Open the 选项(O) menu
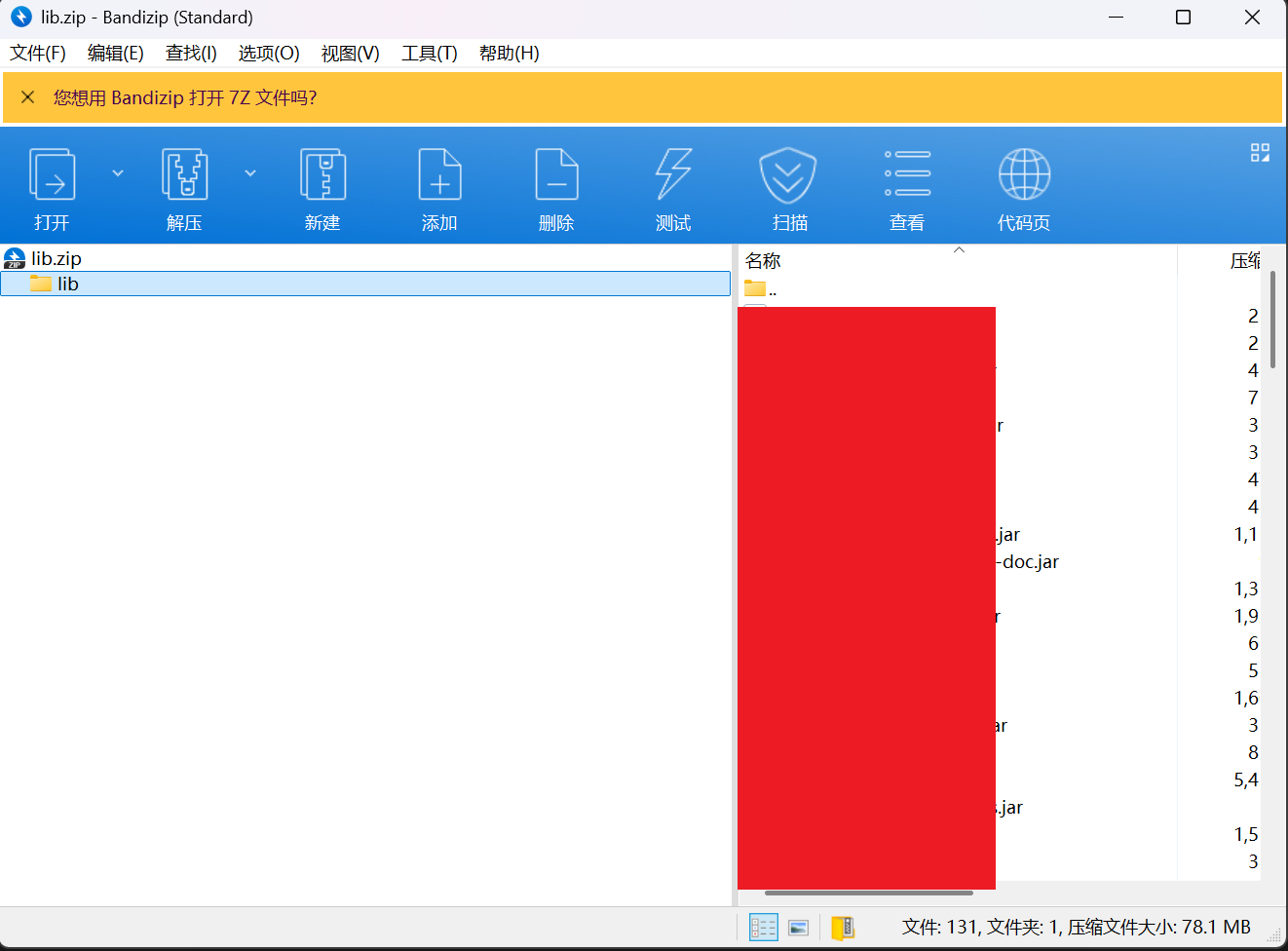Image resolution: width=1288 pixels, height=951 pixels. [x=269, y=53]
